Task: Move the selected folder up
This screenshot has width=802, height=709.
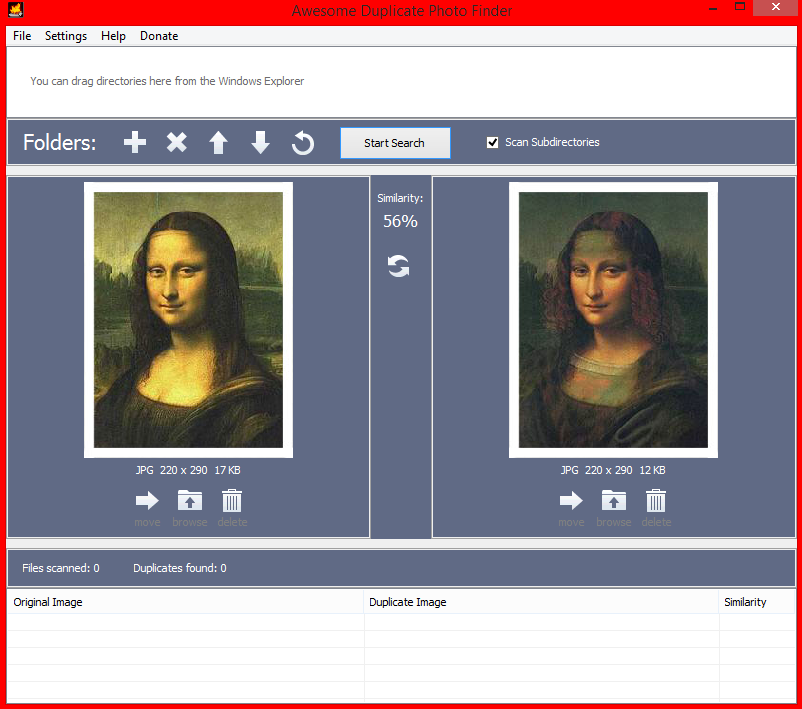Action: point(218,142)
